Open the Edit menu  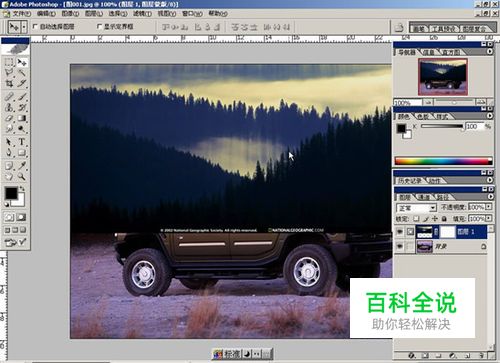[46, 14]
